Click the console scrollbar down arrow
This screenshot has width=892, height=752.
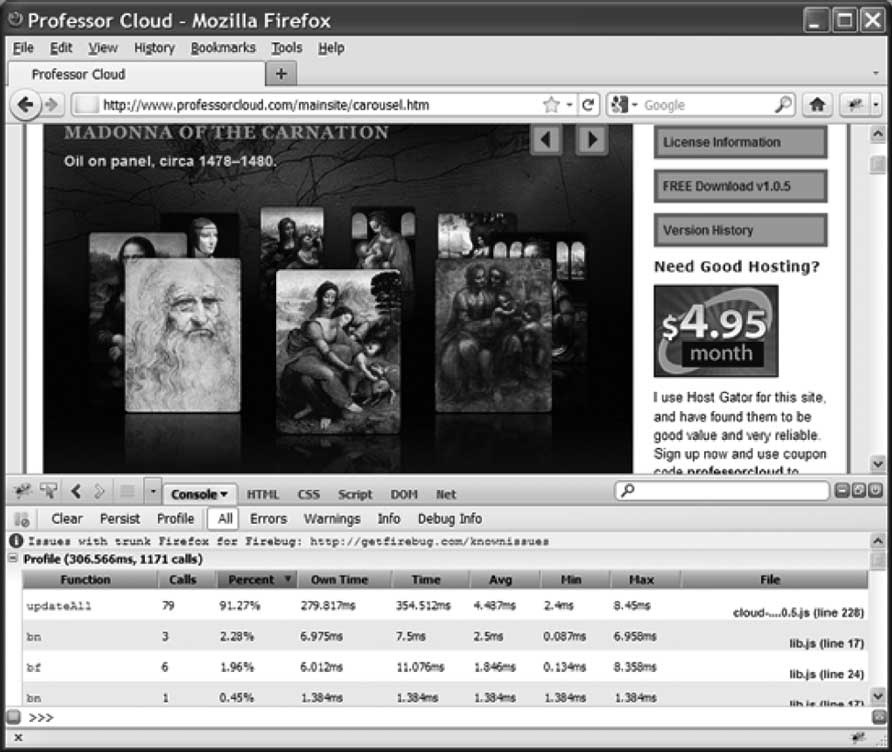click(878, 696)
